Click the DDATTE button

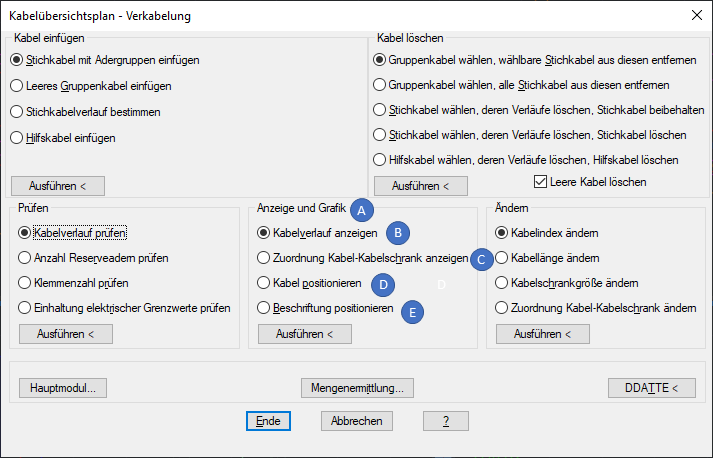pyautogui.click(x=652, y=388)
